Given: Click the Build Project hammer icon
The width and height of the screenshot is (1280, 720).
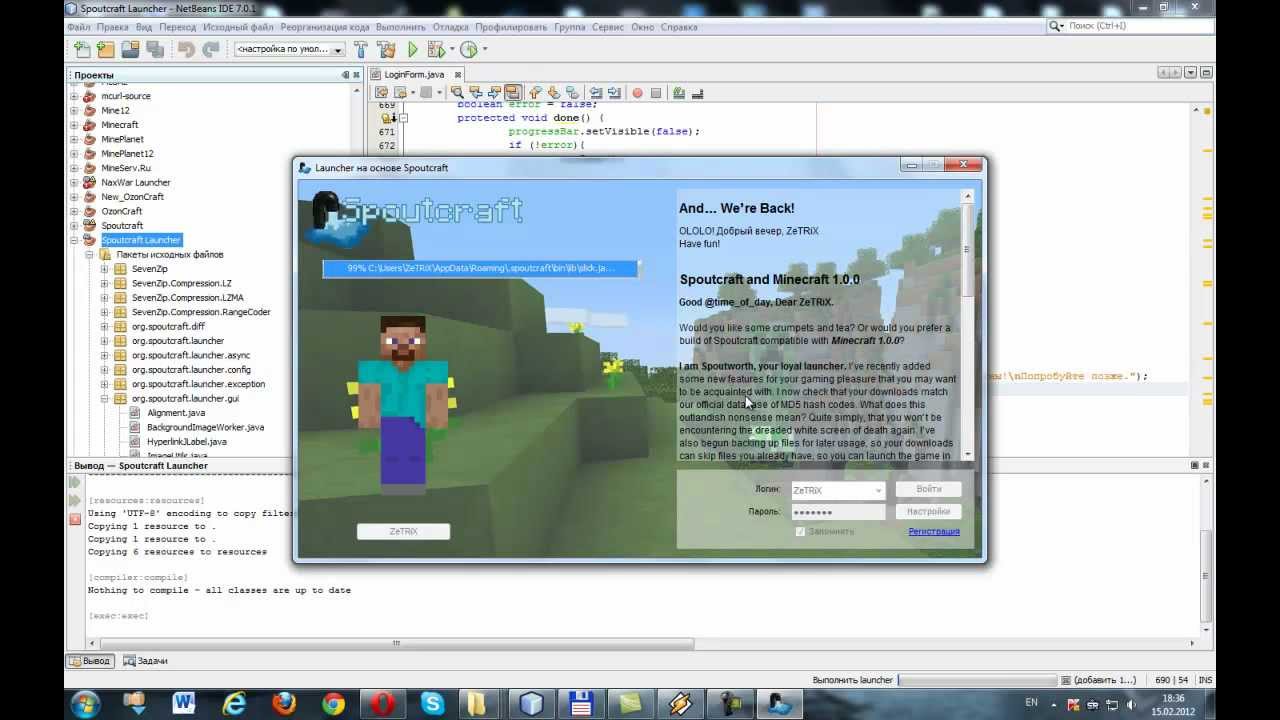Looking at the screenshot, I should (x=361, y=49).
